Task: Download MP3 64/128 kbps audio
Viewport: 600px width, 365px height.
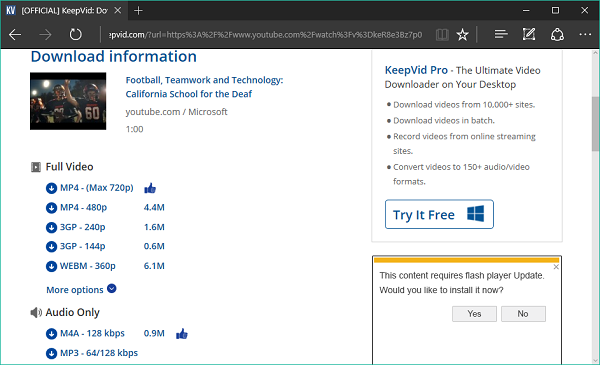Action: point(99,353)
